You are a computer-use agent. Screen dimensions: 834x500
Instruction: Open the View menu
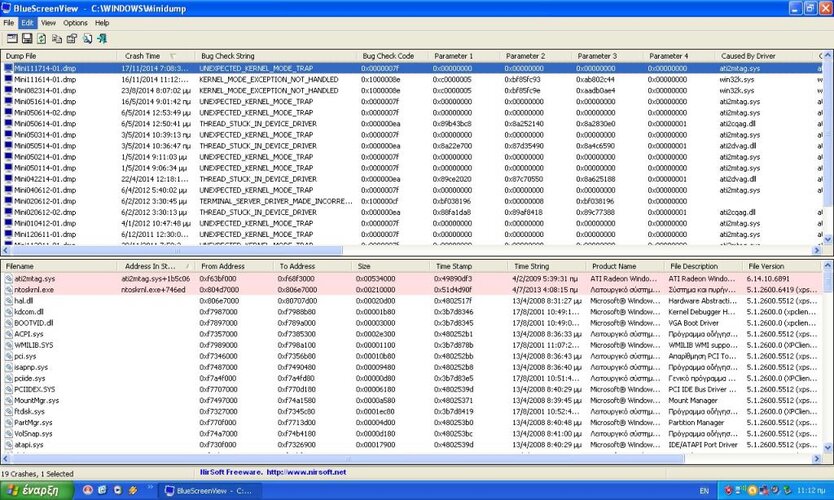(x=48, y=23)
